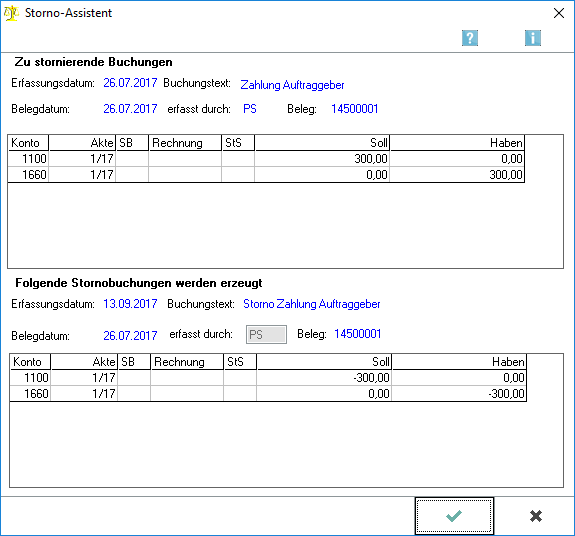Click the Storno Zahlung Auftraggeber booking text
The height and width of the screenshot is (536, 575).
click(312, 304)
